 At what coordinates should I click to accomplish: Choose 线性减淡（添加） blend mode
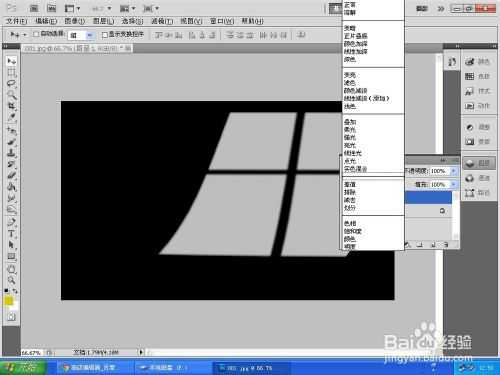point(366,98)
